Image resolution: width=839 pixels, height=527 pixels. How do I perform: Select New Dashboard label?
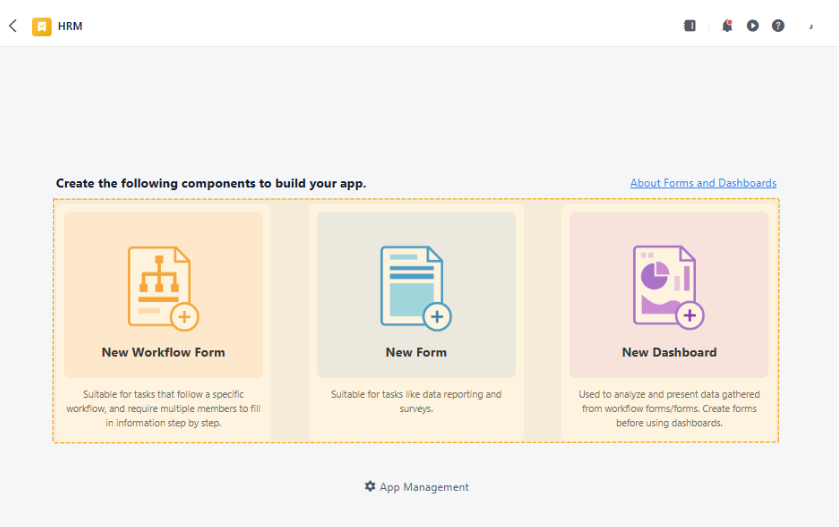point(669,353)
